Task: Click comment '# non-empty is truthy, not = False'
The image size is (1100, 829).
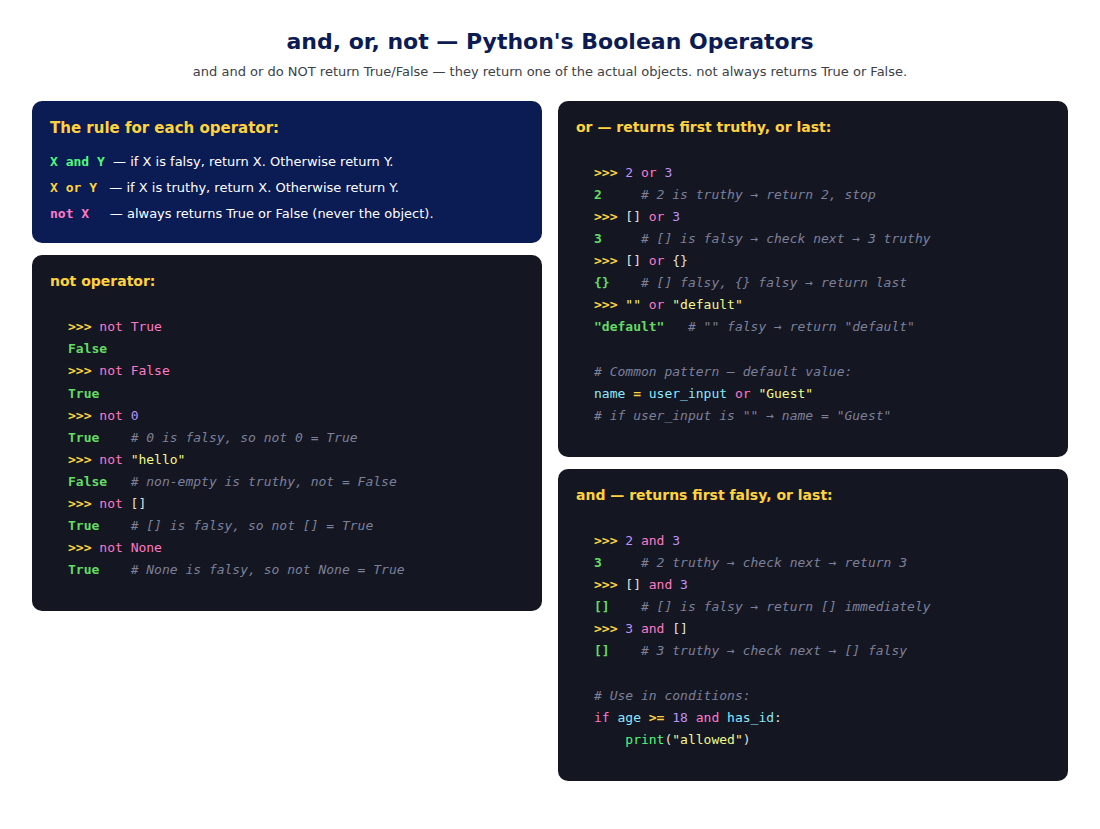Action: coord(264,482)
